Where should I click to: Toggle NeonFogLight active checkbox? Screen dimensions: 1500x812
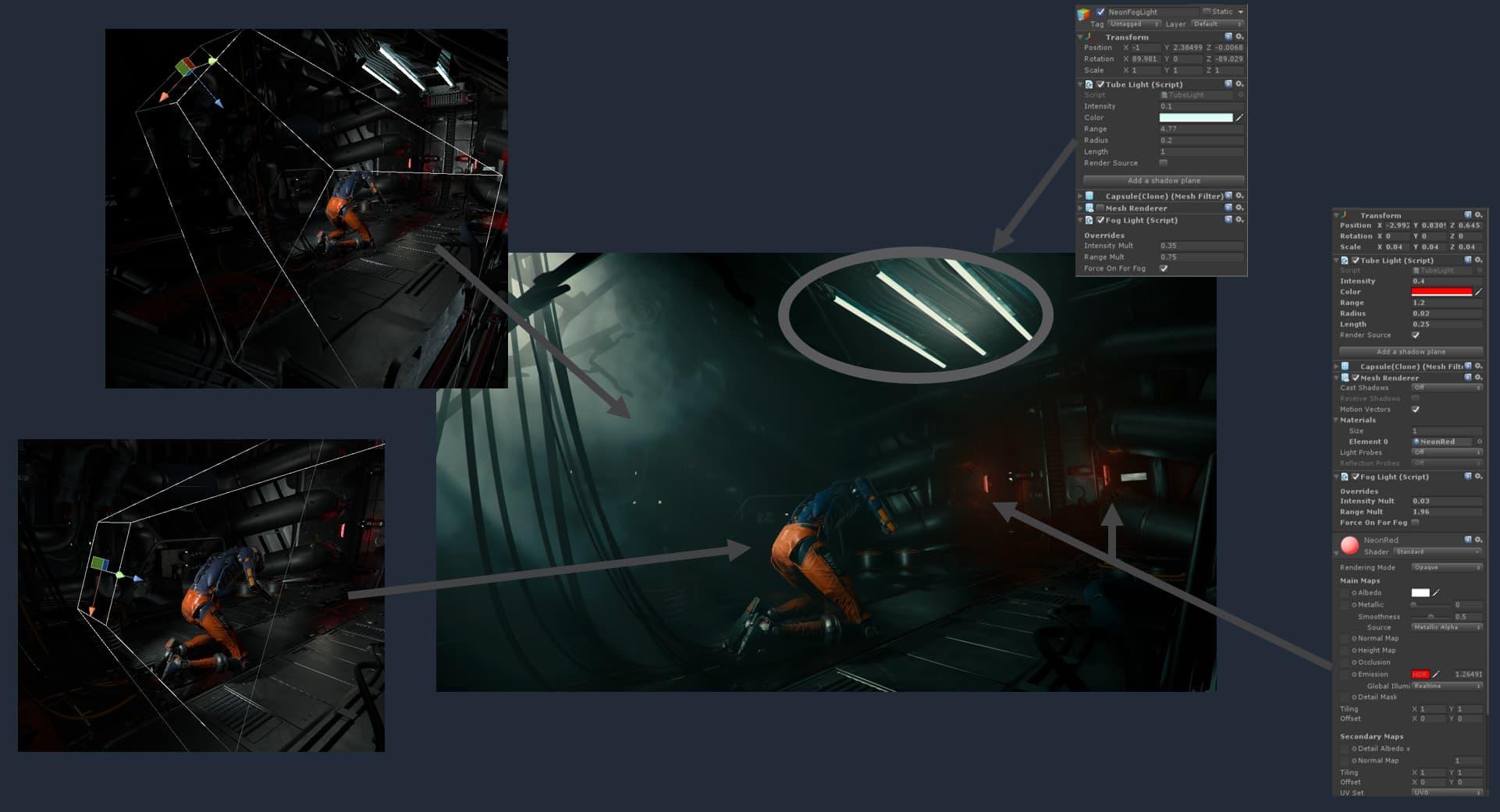click(x=1100, y=12)
